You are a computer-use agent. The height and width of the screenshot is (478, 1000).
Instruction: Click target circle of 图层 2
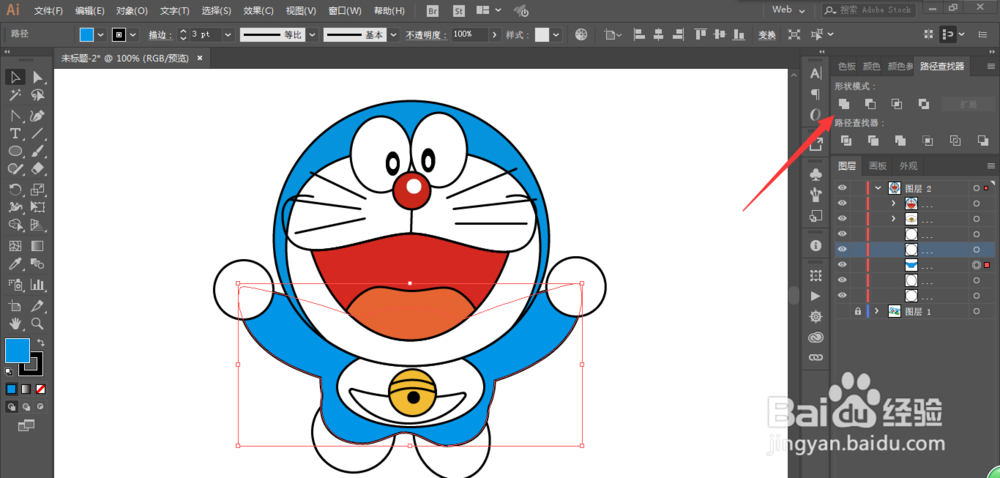click(976, 188)
